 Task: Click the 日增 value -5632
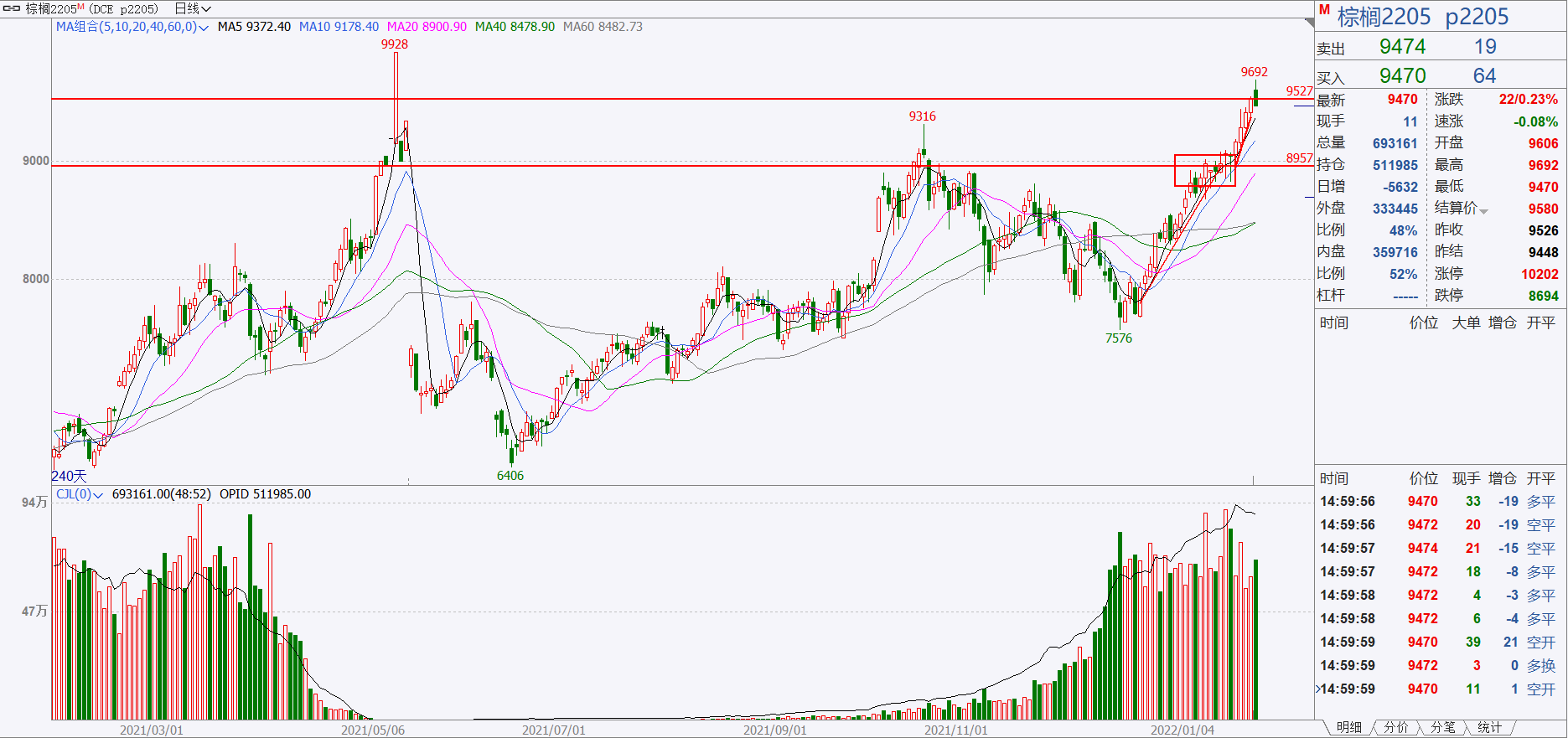pos(1399,187)
